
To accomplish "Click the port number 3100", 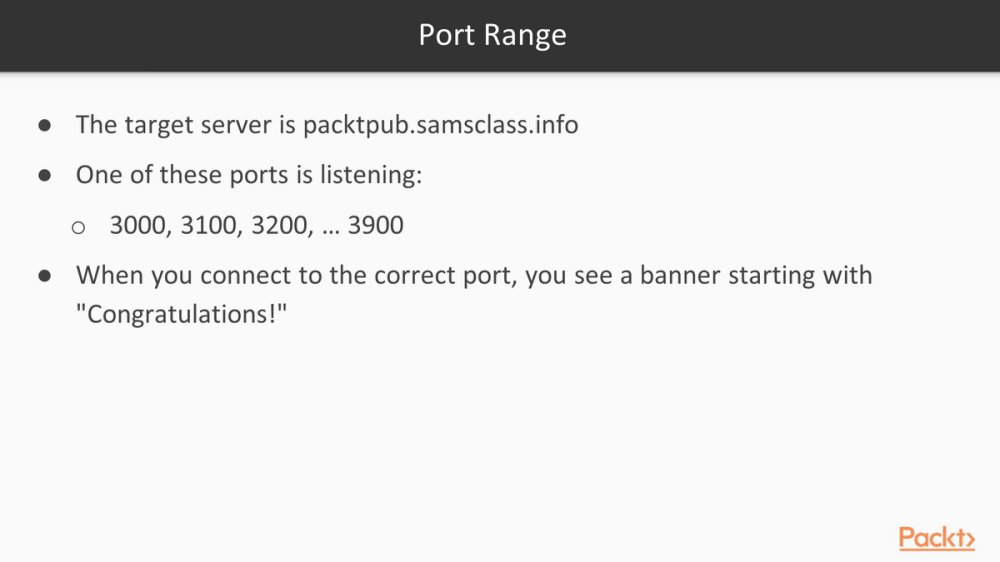I will tap(209, 225).
